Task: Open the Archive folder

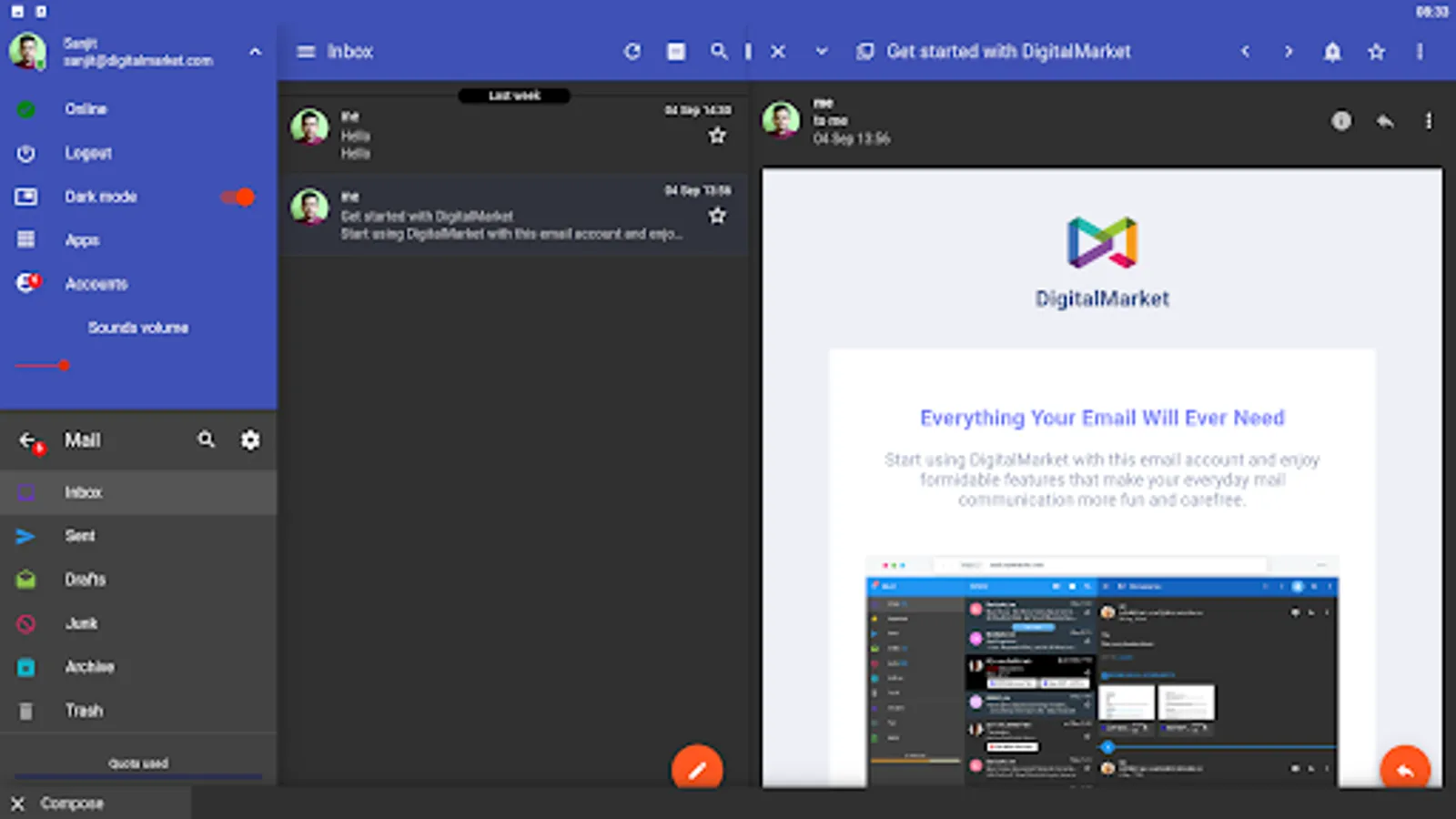Action: 138,667
